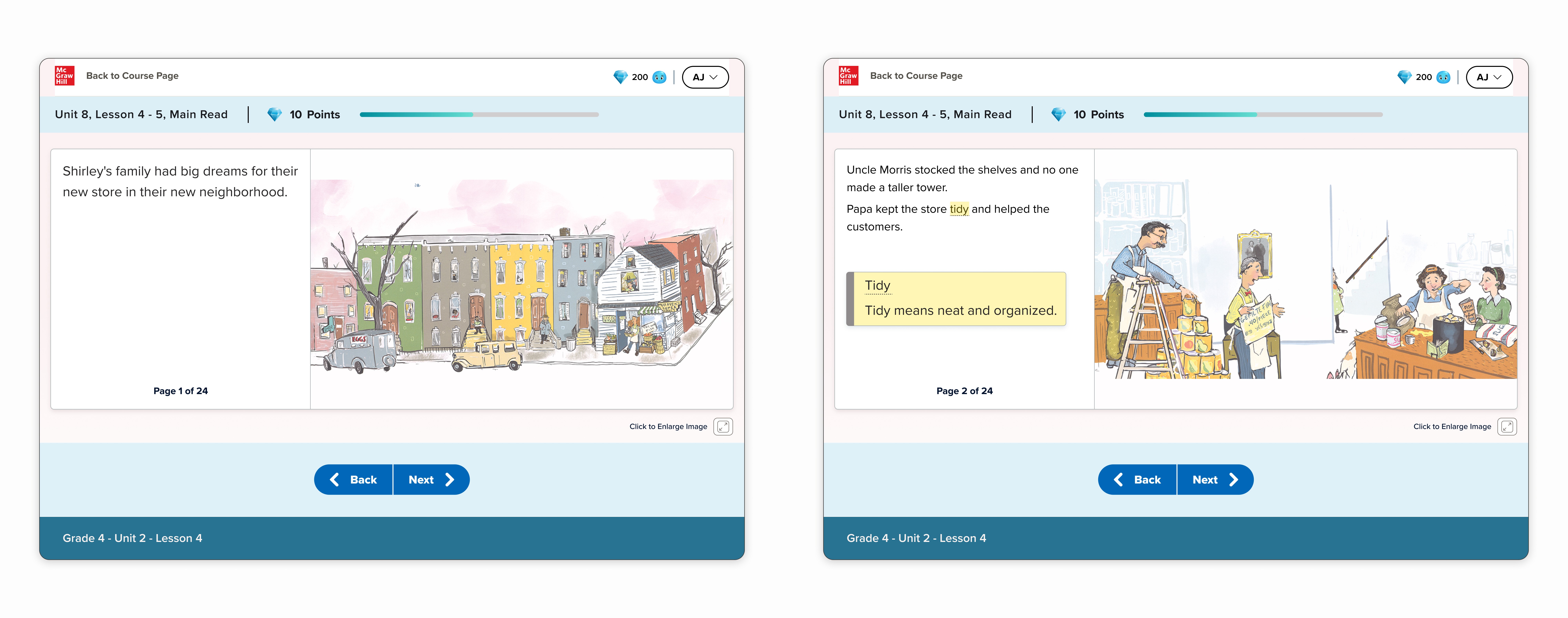1568x618 pixels.
Task: Click '10 Points' on Page 1 screen
Action: pos(315,115)
